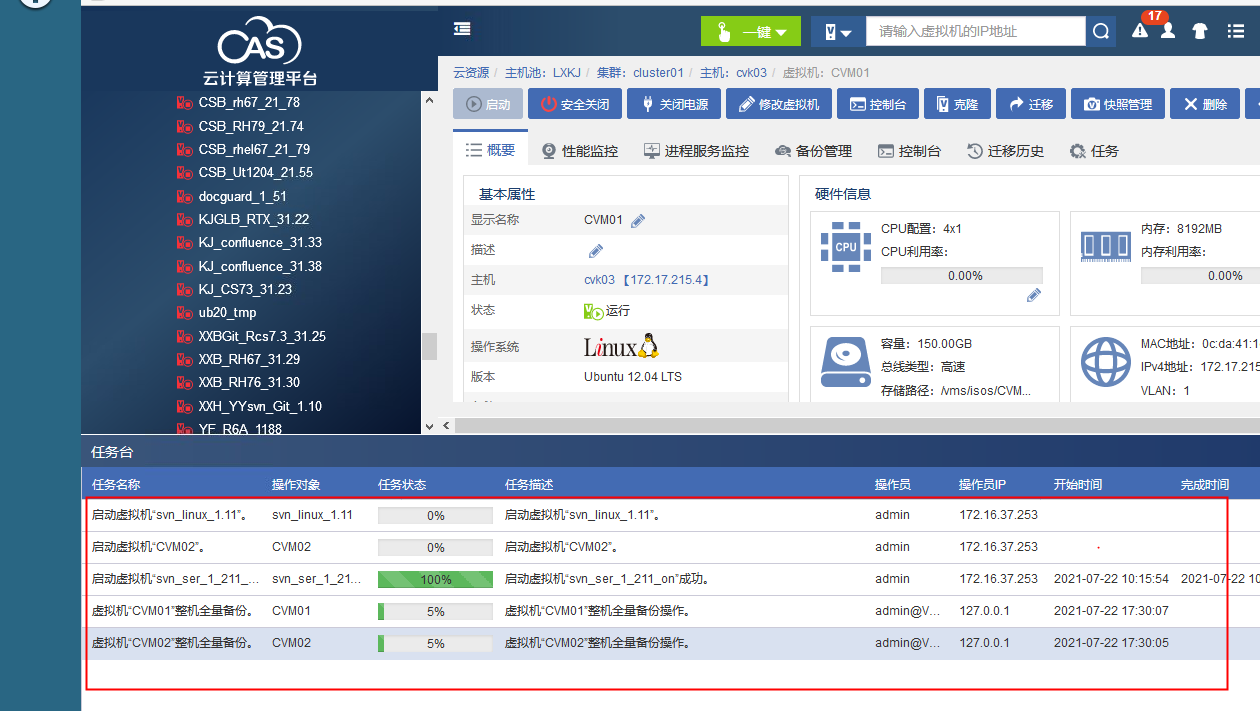This screenshot has height=711, width=1260.
Task: Click the 100% progress bar for svn_ser_1_211
Action: click(435, 579)
